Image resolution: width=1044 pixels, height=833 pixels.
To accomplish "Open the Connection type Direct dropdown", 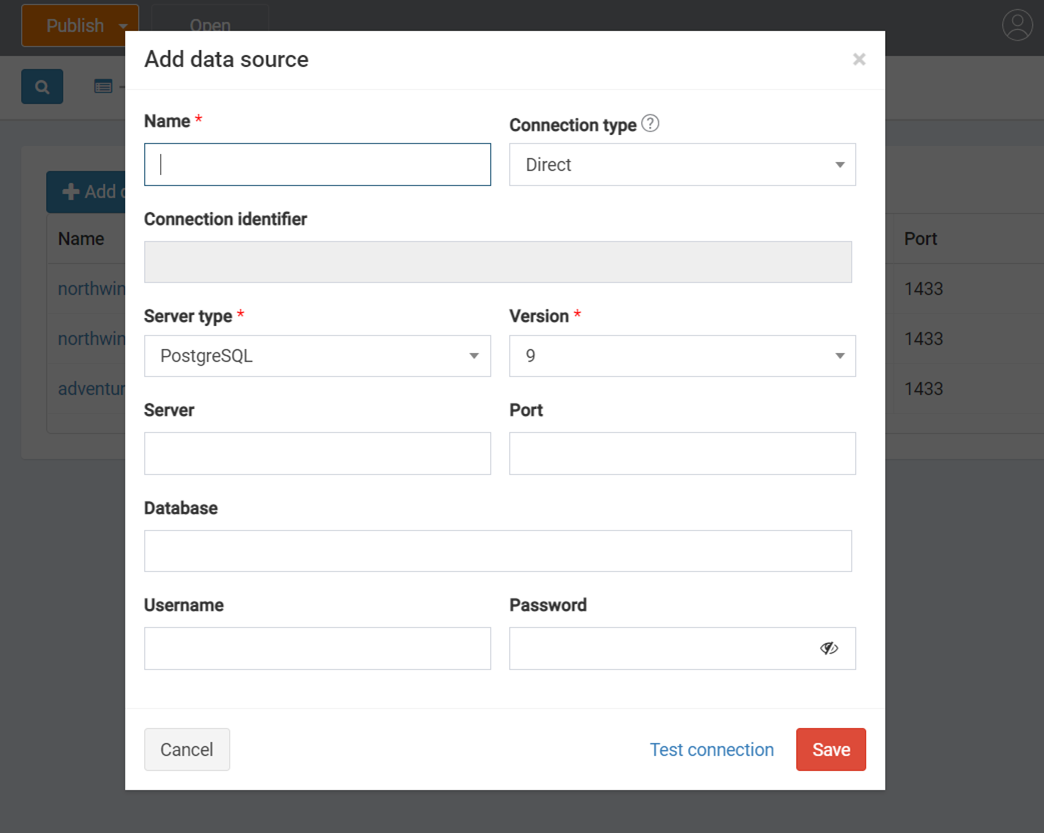I will click(x=682, y=164).
